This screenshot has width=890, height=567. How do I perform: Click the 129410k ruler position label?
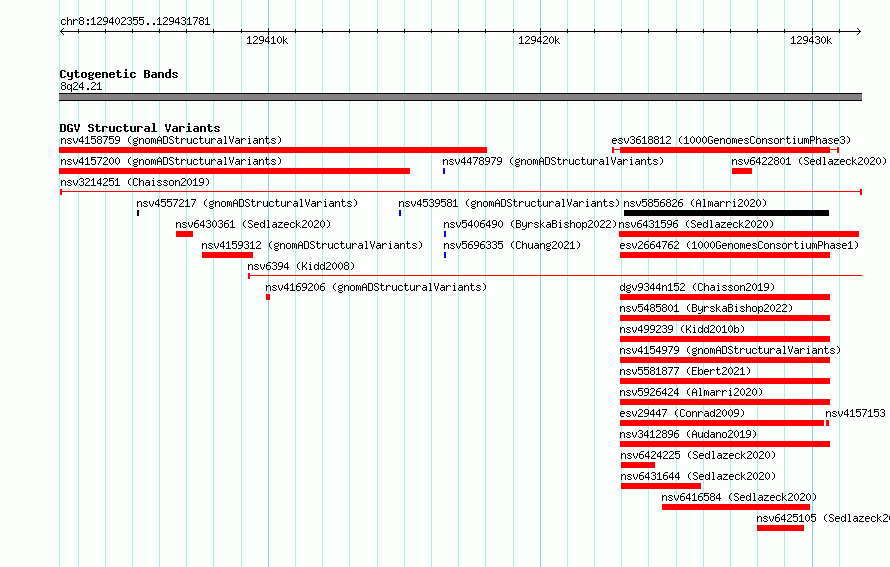pyautogui.click(x=267, y=40)
